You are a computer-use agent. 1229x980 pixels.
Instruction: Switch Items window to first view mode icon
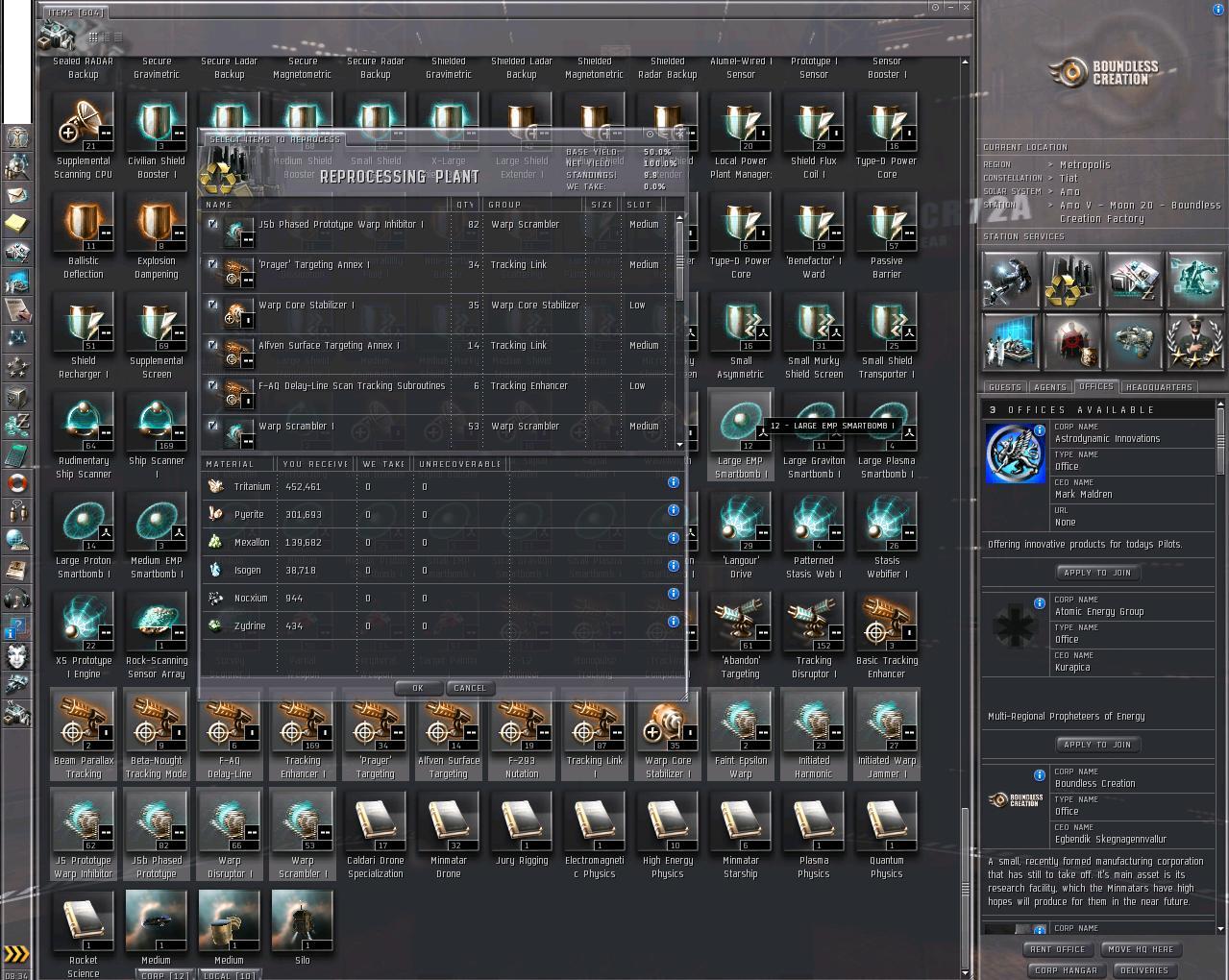[x=93, y=37]
